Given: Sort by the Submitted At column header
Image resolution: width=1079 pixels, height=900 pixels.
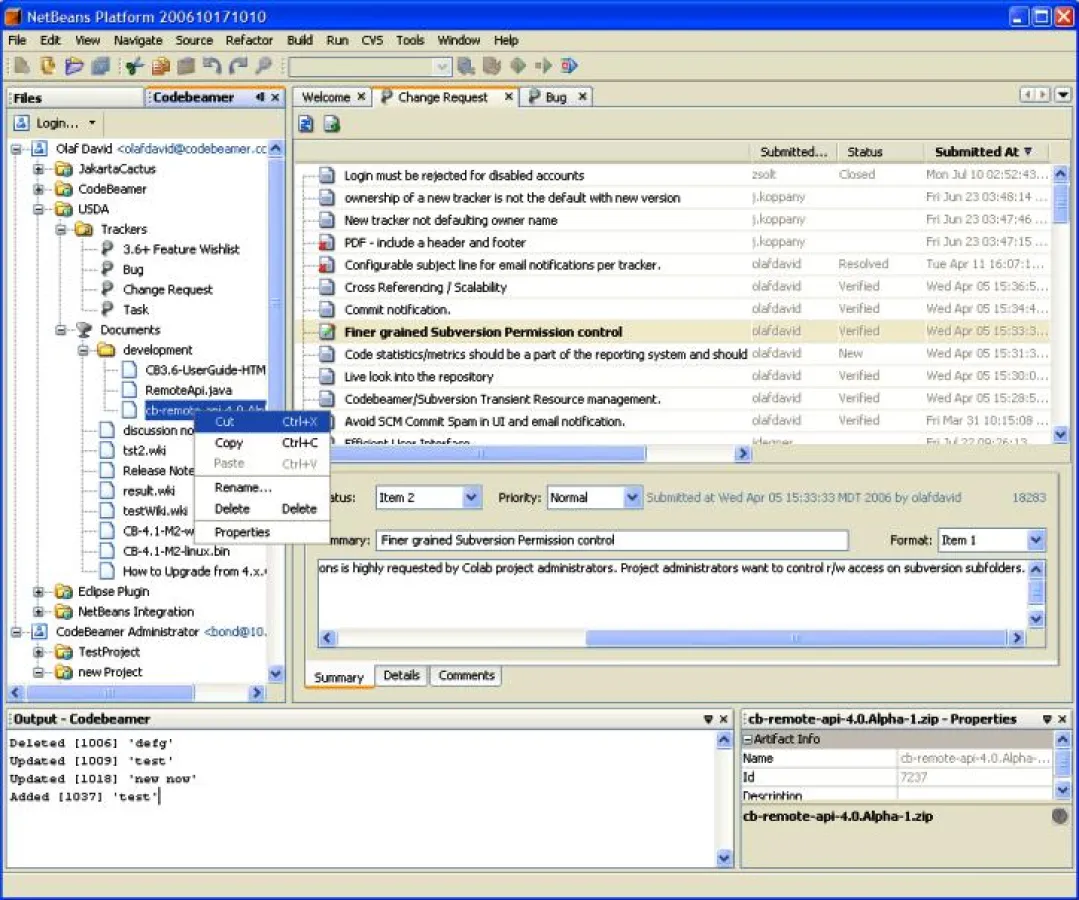Looking at the screenshot, I should click(975, 151).
